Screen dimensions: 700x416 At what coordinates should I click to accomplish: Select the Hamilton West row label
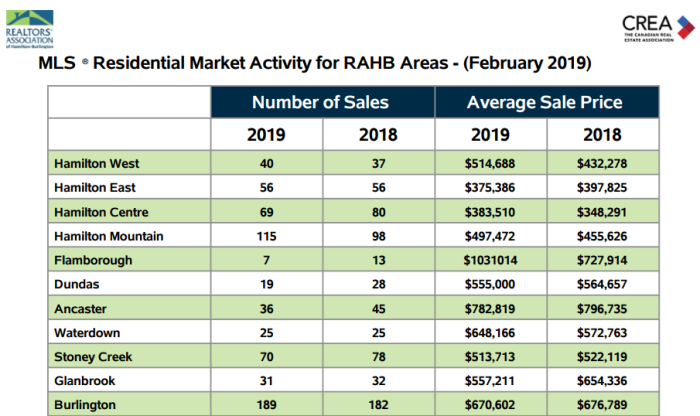(x=98, y=163)
